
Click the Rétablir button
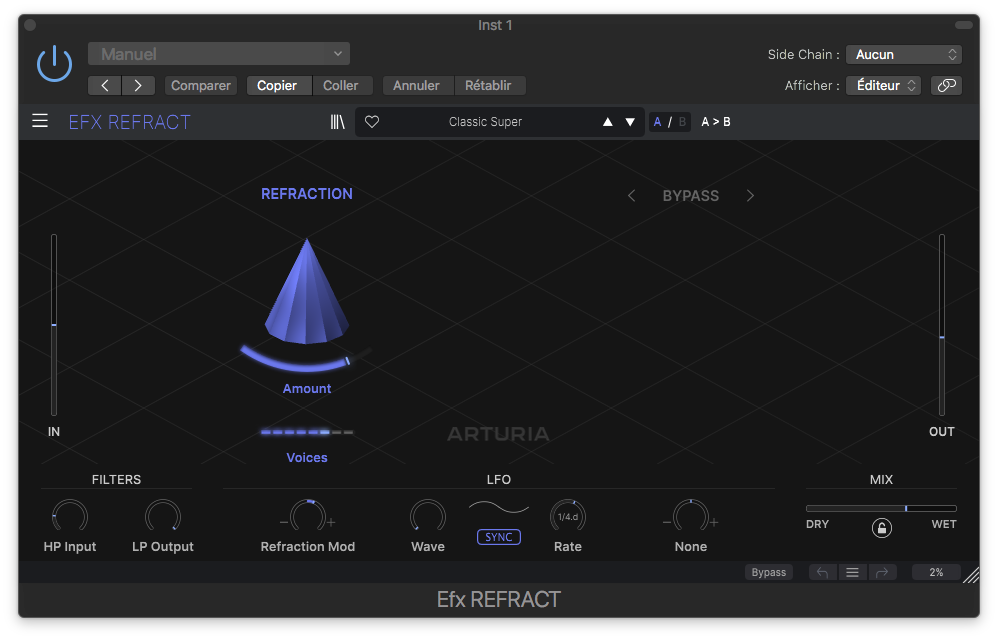(x=488, y=85)
